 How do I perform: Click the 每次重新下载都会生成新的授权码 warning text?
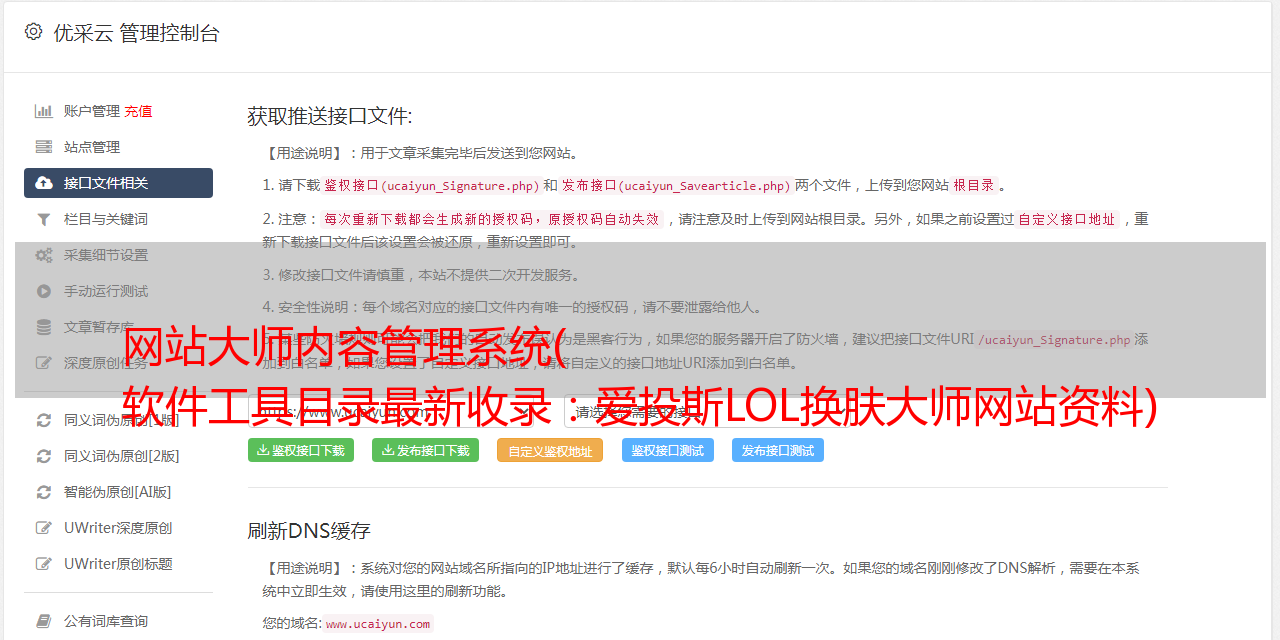(491, 219)
